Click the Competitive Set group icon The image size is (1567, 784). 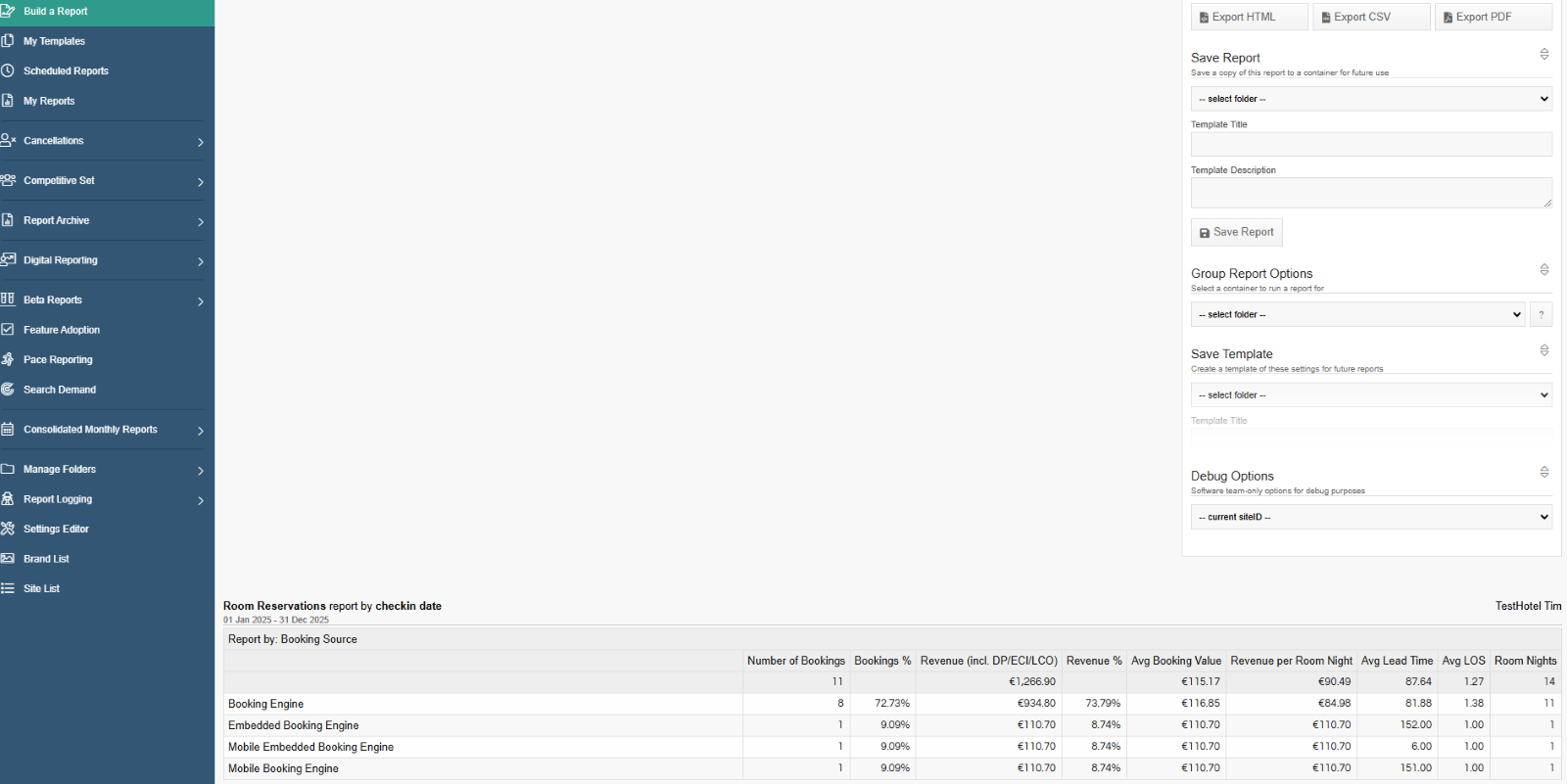8,180
